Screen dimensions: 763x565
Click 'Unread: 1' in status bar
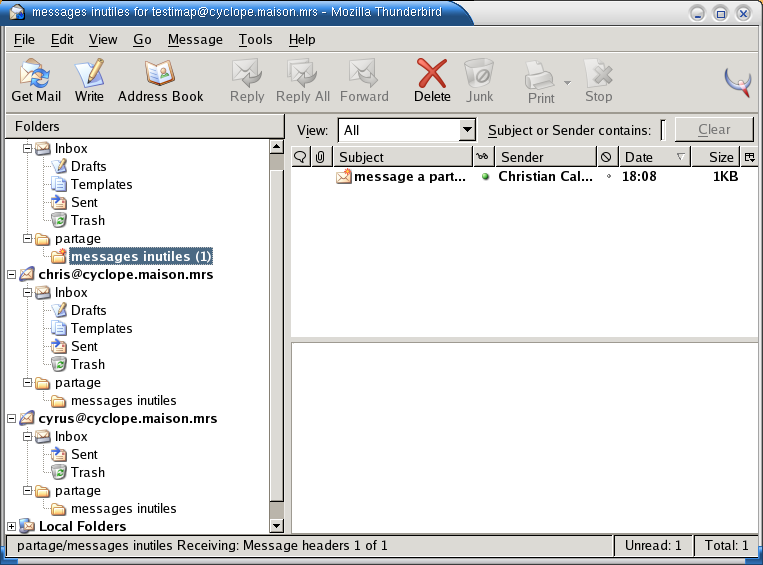click(x=653, y=546)
